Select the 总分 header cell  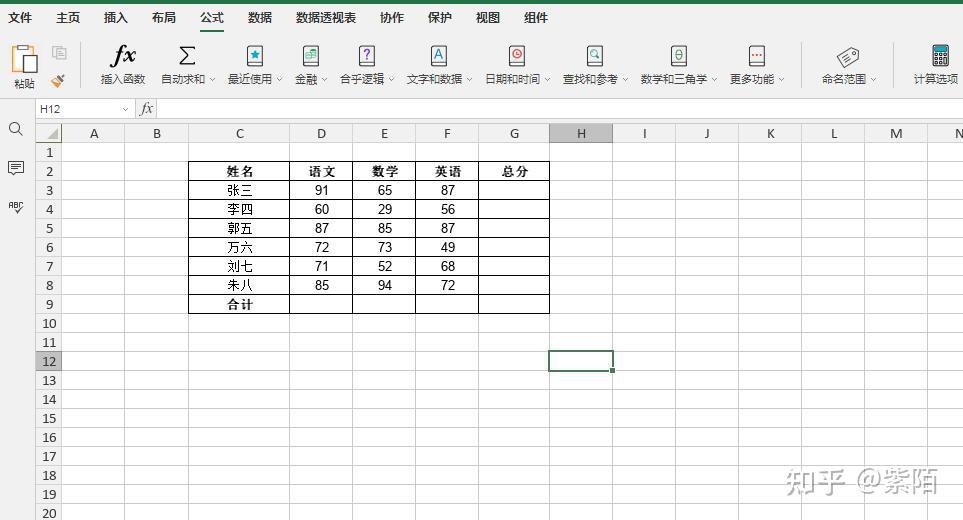[514, 171]
